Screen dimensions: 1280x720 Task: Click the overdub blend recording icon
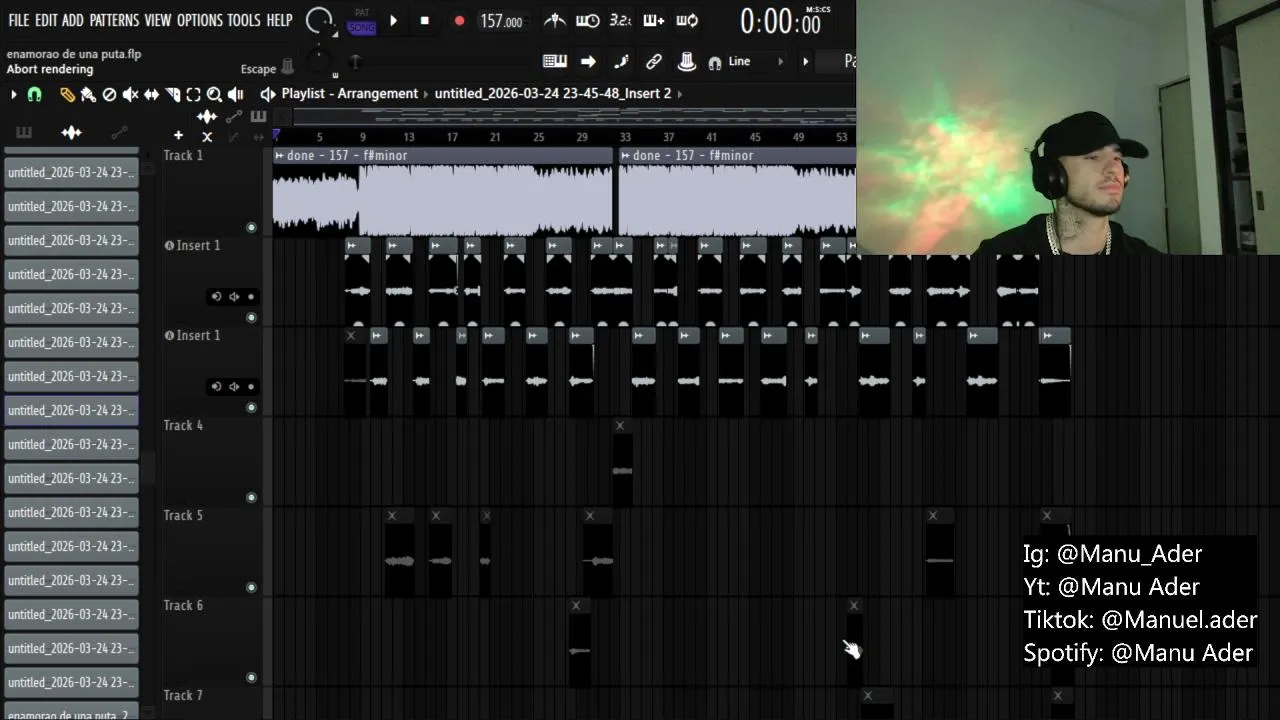654,20
